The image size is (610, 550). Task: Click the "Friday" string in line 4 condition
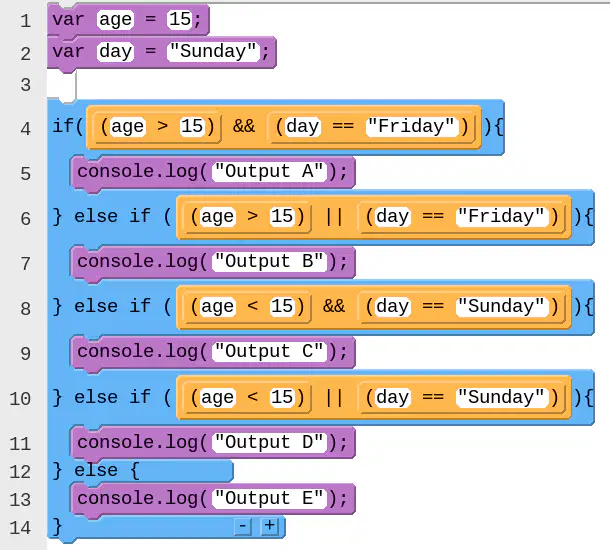[411, 127]
